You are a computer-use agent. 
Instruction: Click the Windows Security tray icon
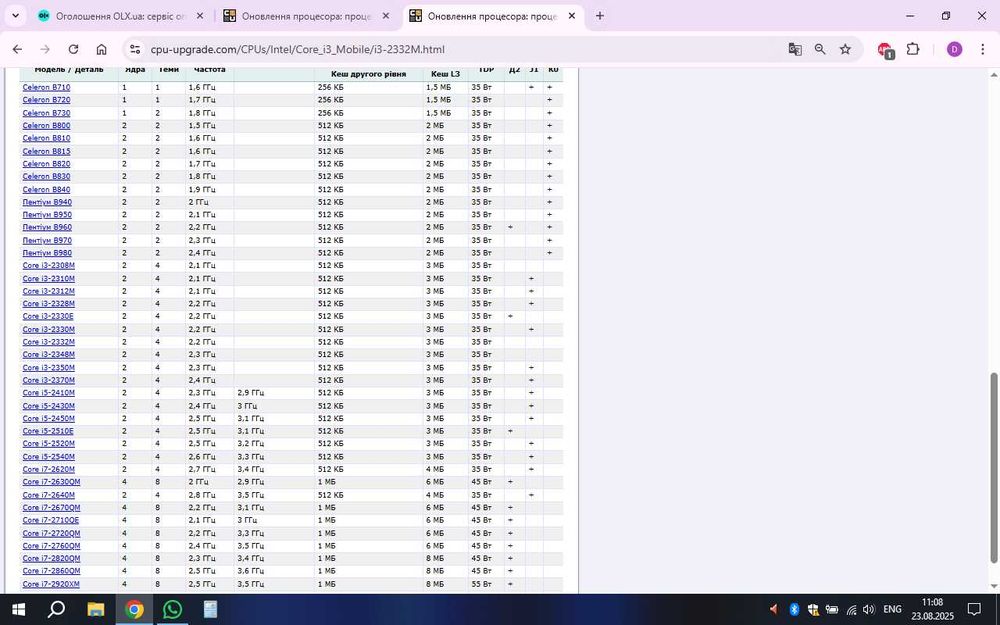(812, 610)
